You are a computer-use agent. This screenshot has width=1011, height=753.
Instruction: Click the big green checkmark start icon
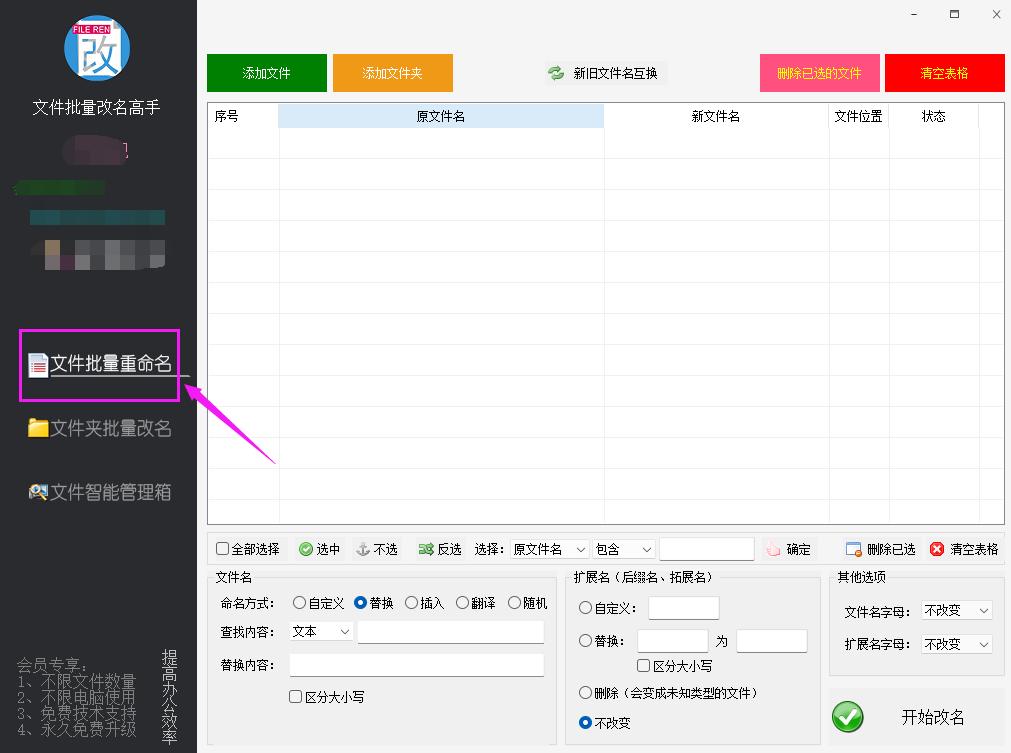coord(847,717)
